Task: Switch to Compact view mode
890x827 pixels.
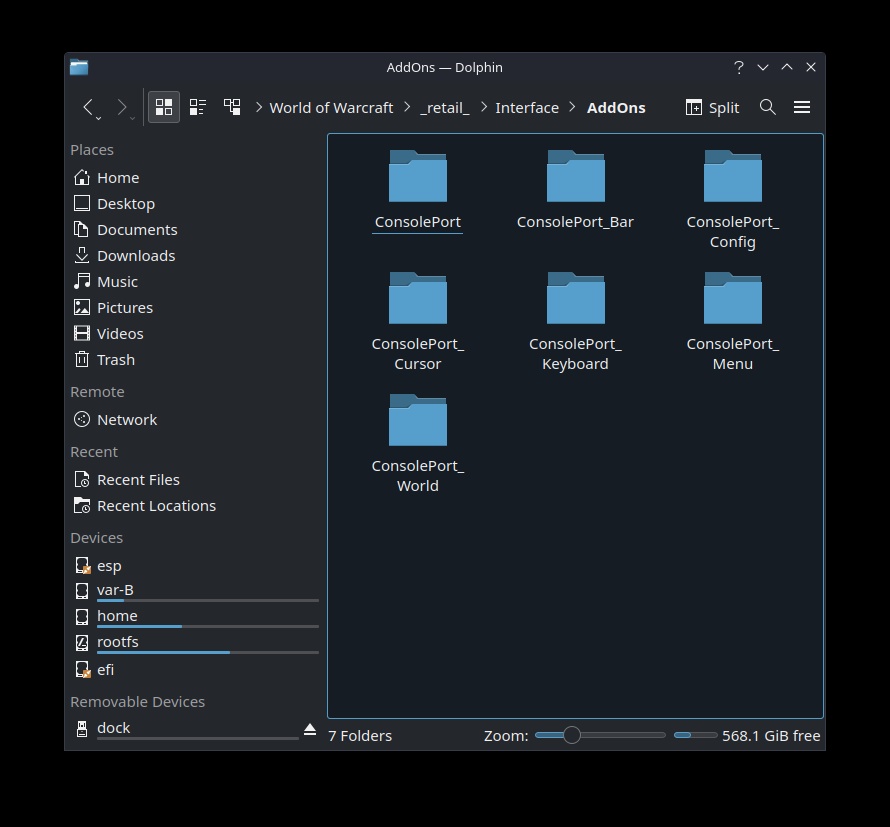Action: click(x=198, y=107)
